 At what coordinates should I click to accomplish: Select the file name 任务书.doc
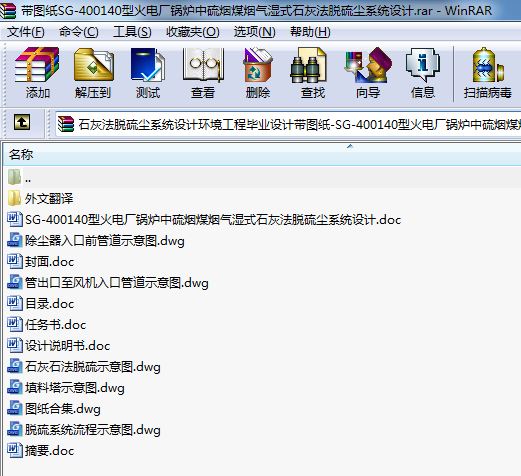click(x=55, y=325)
